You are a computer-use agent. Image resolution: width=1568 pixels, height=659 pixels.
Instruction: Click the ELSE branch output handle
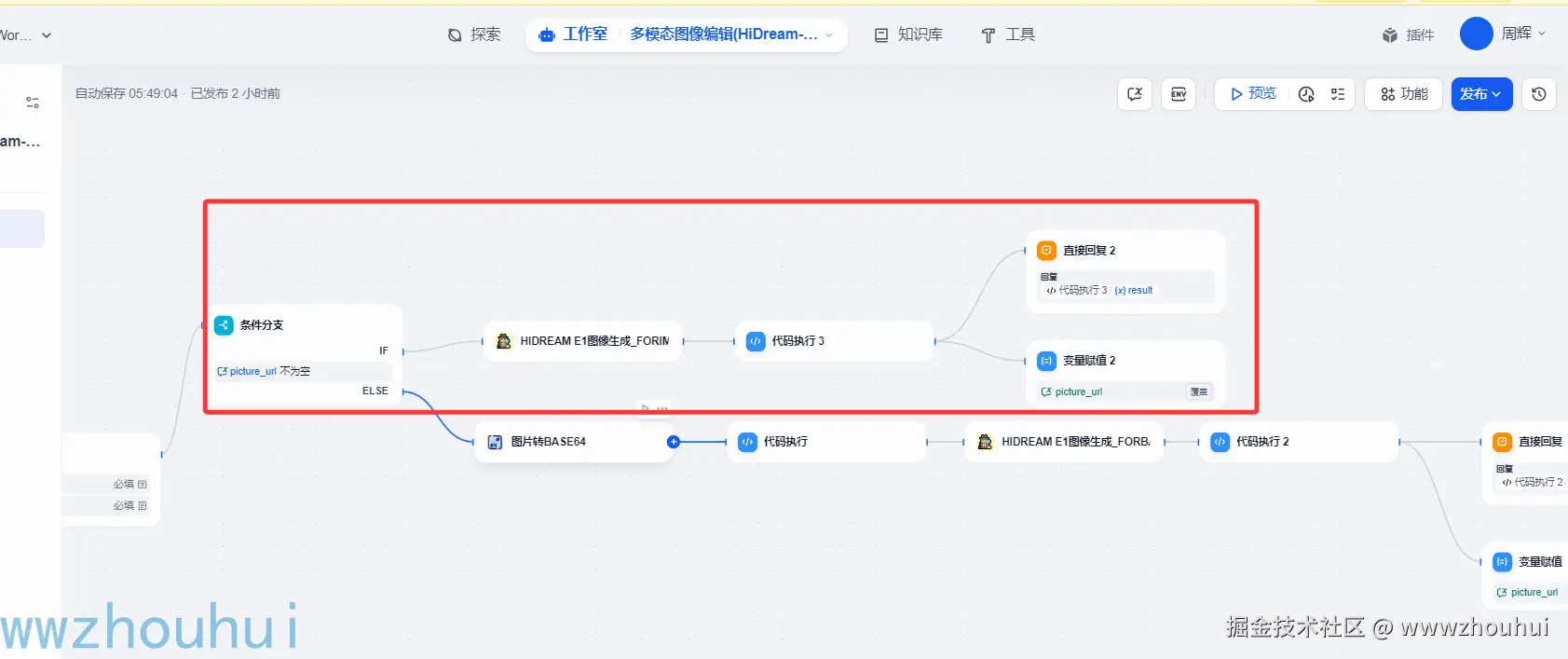pos(403,391)
